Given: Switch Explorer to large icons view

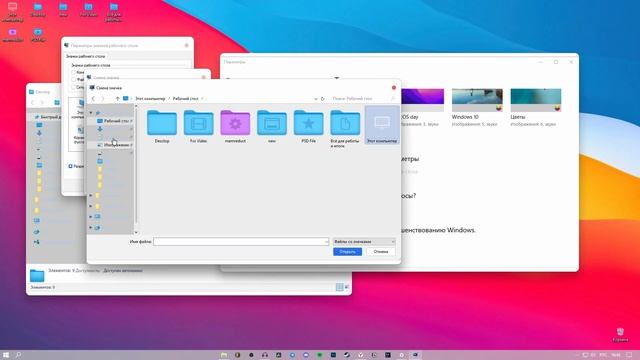Looking at the screenshot, I should pos(347,287).
